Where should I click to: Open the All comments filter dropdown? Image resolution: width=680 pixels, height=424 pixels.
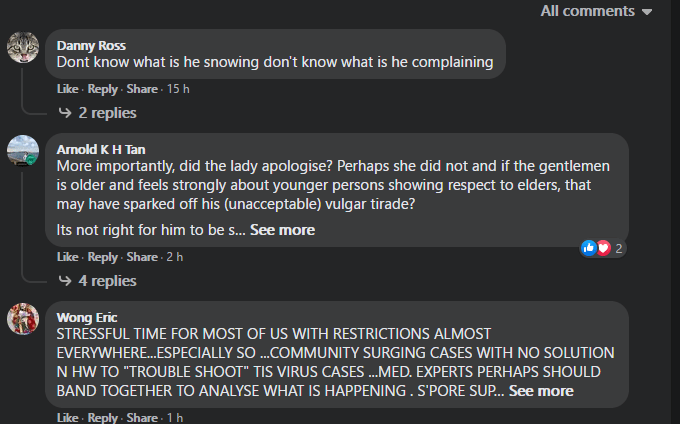(x=596, y=11)
